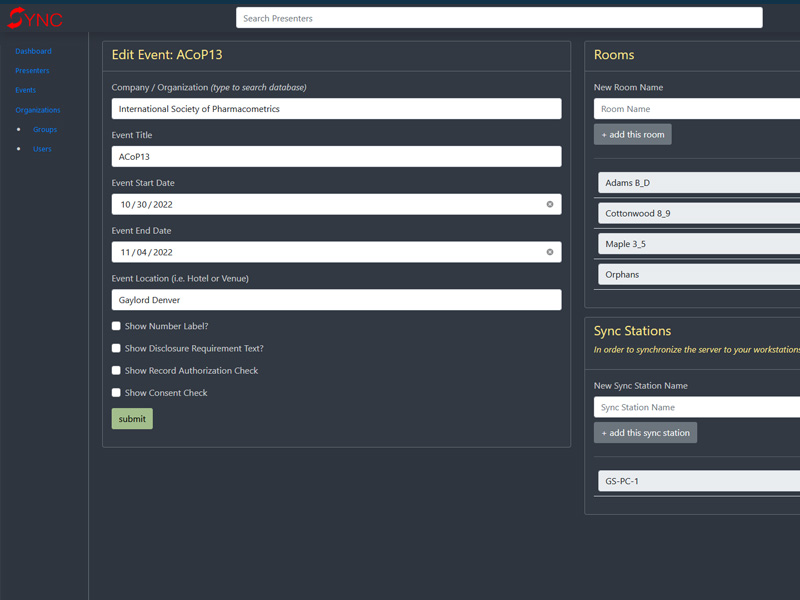
Task: Select the GS-PC-1 sync station
Action: coord(699,481)
